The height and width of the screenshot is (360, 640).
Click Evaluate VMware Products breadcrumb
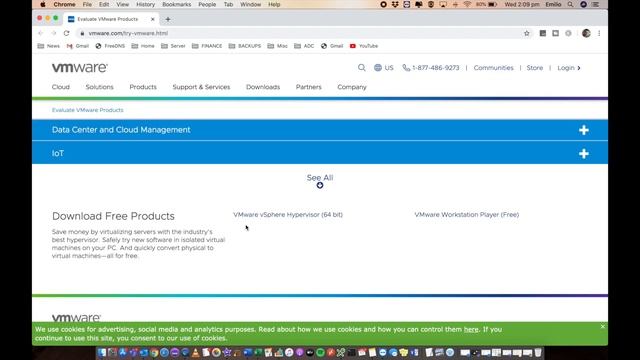click(x=87, y=110)
